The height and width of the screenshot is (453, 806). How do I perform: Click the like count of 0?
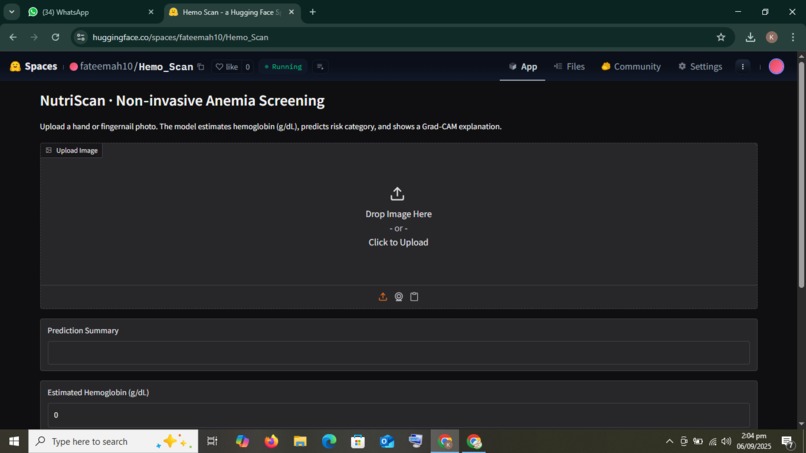(247, 67)
